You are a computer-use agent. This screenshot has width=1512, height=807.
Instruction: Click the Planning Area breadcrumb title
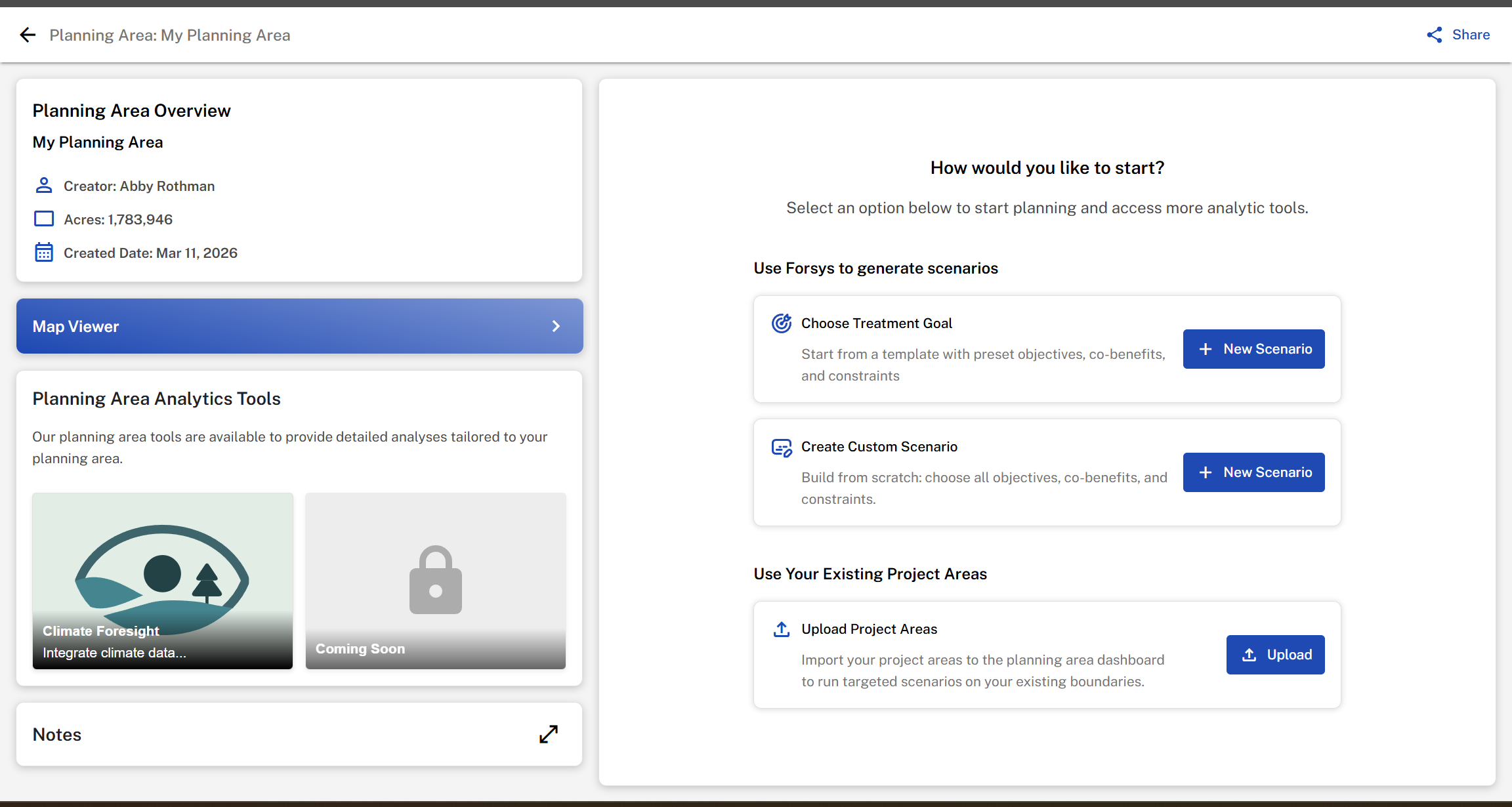click(170, 35)
